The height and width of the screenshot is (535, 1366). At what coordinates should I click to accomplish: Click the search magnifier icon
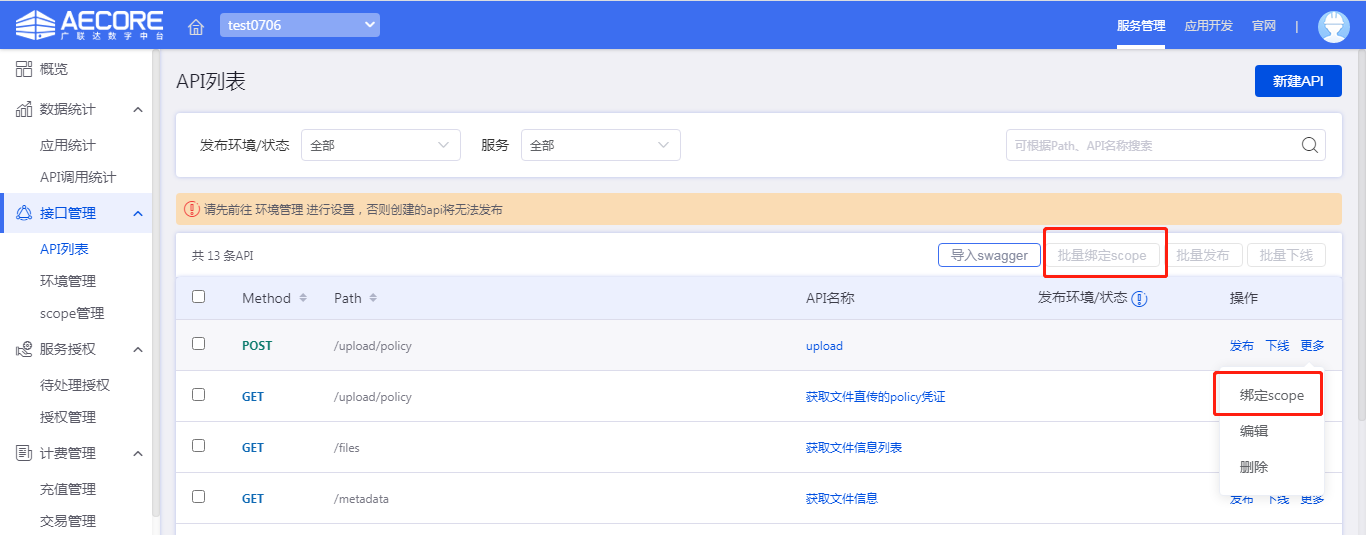(1309, 145)
